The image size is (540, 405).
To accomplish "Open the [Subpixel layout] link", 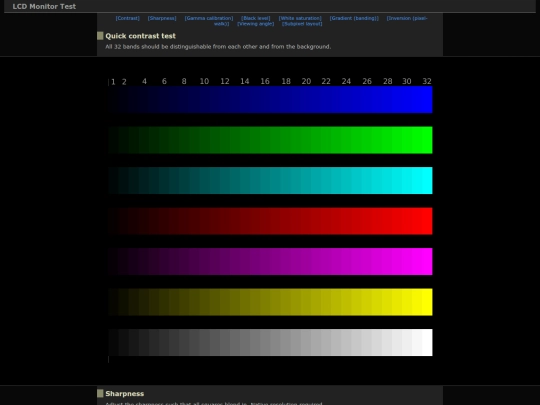I will click(302, 24).
